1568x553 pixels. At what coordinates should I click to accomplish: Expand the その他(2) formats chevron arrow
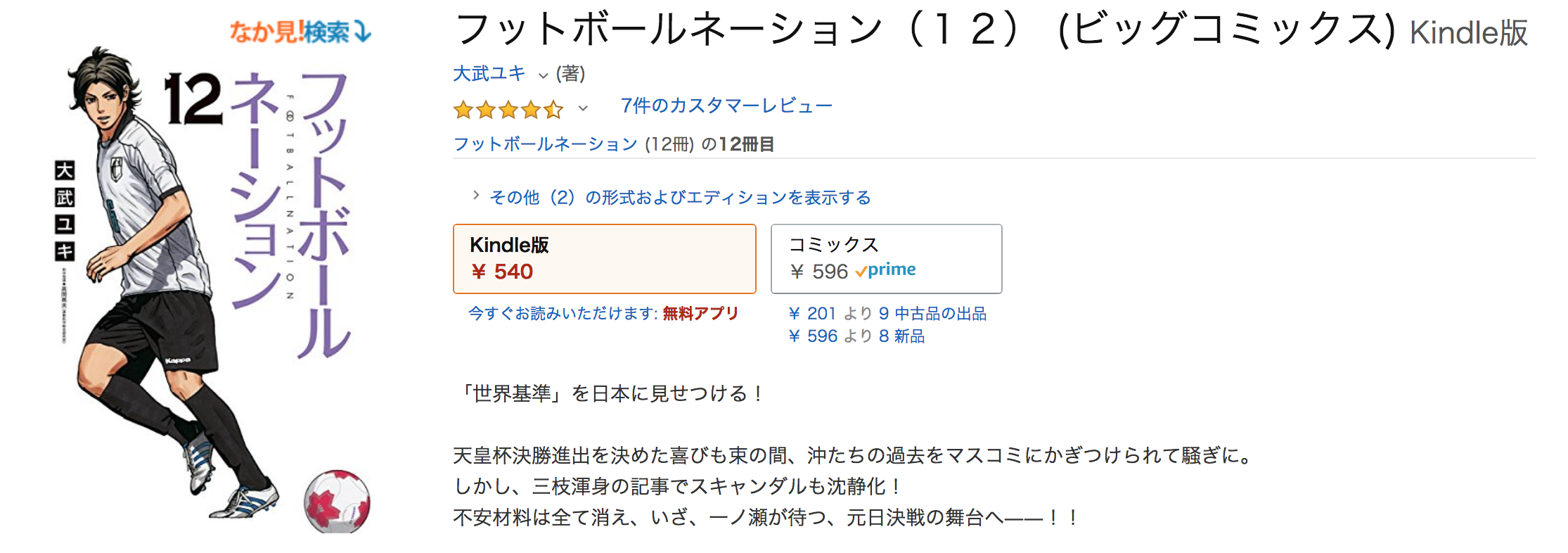tap(476, 196)
